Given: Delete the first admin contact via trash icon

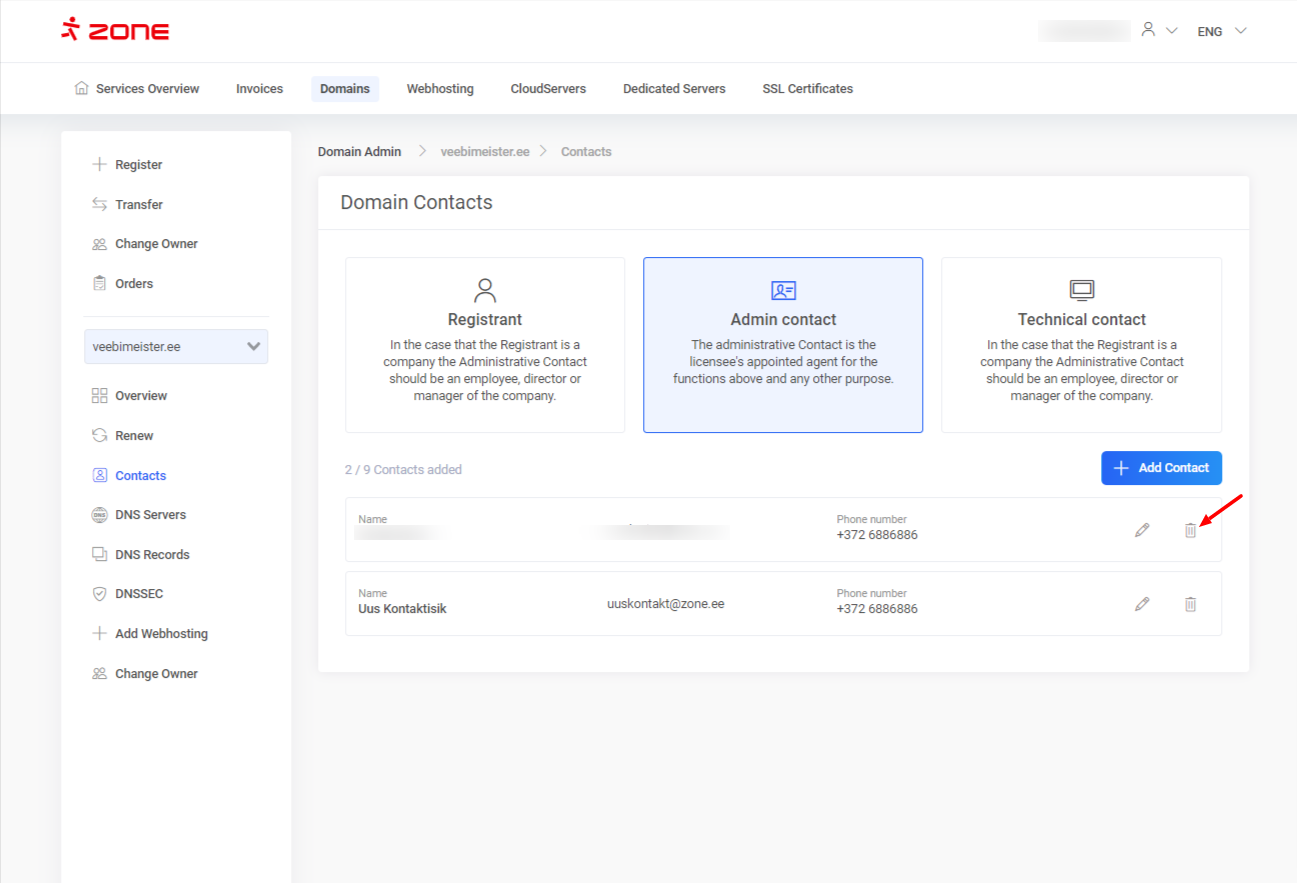Looking at the screenshot, I should pyautogui.click(x=1190, y=530).
